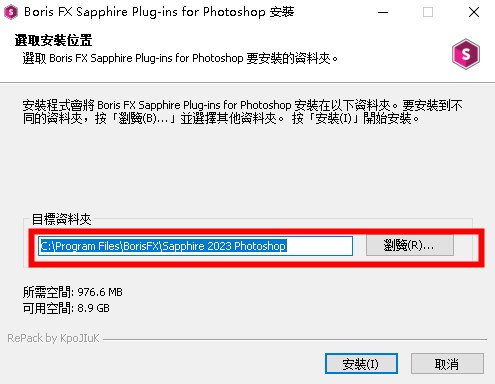
Task: Click the large Boris FX Sapphire logo
Action: (x=466, y=54)
